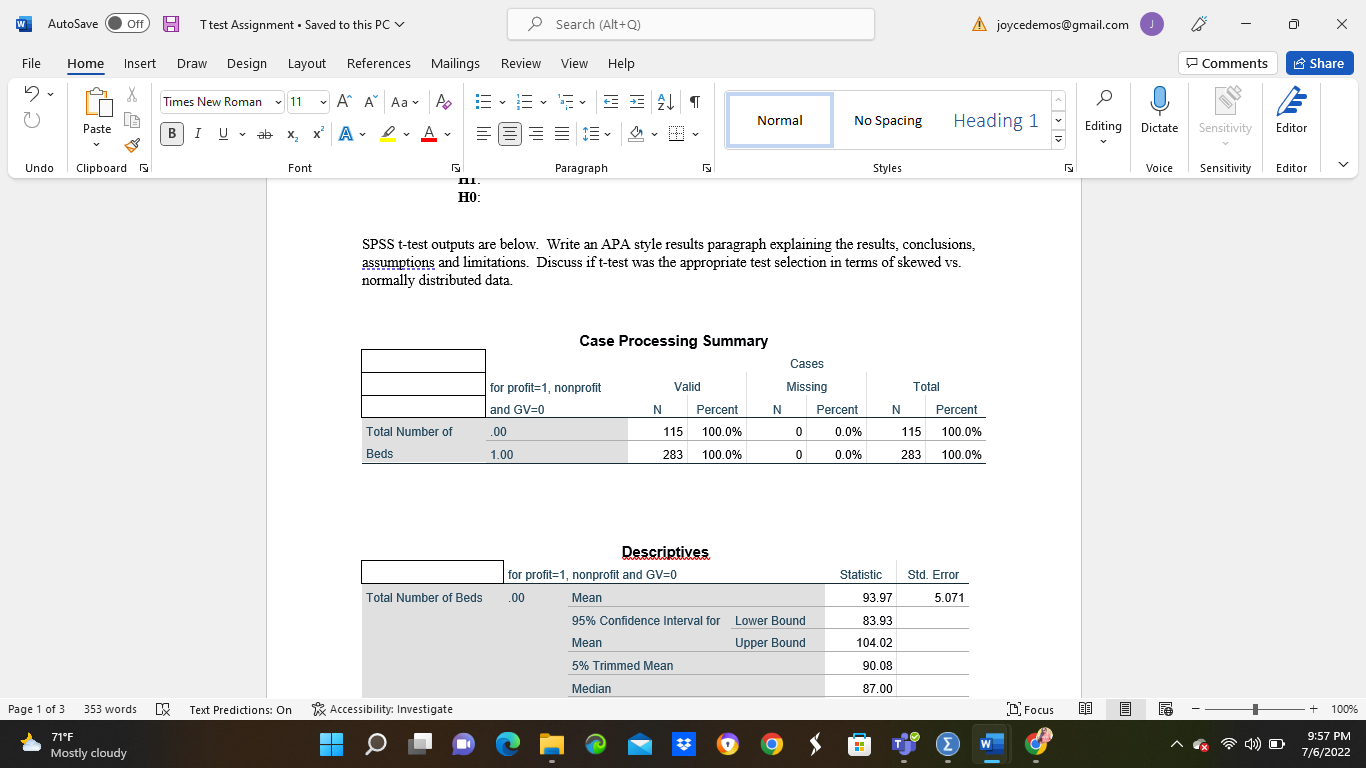Expand the numbering list dropdown
Image resolution: width=1366 pixels, height=768 pixels.
[544, 102]
